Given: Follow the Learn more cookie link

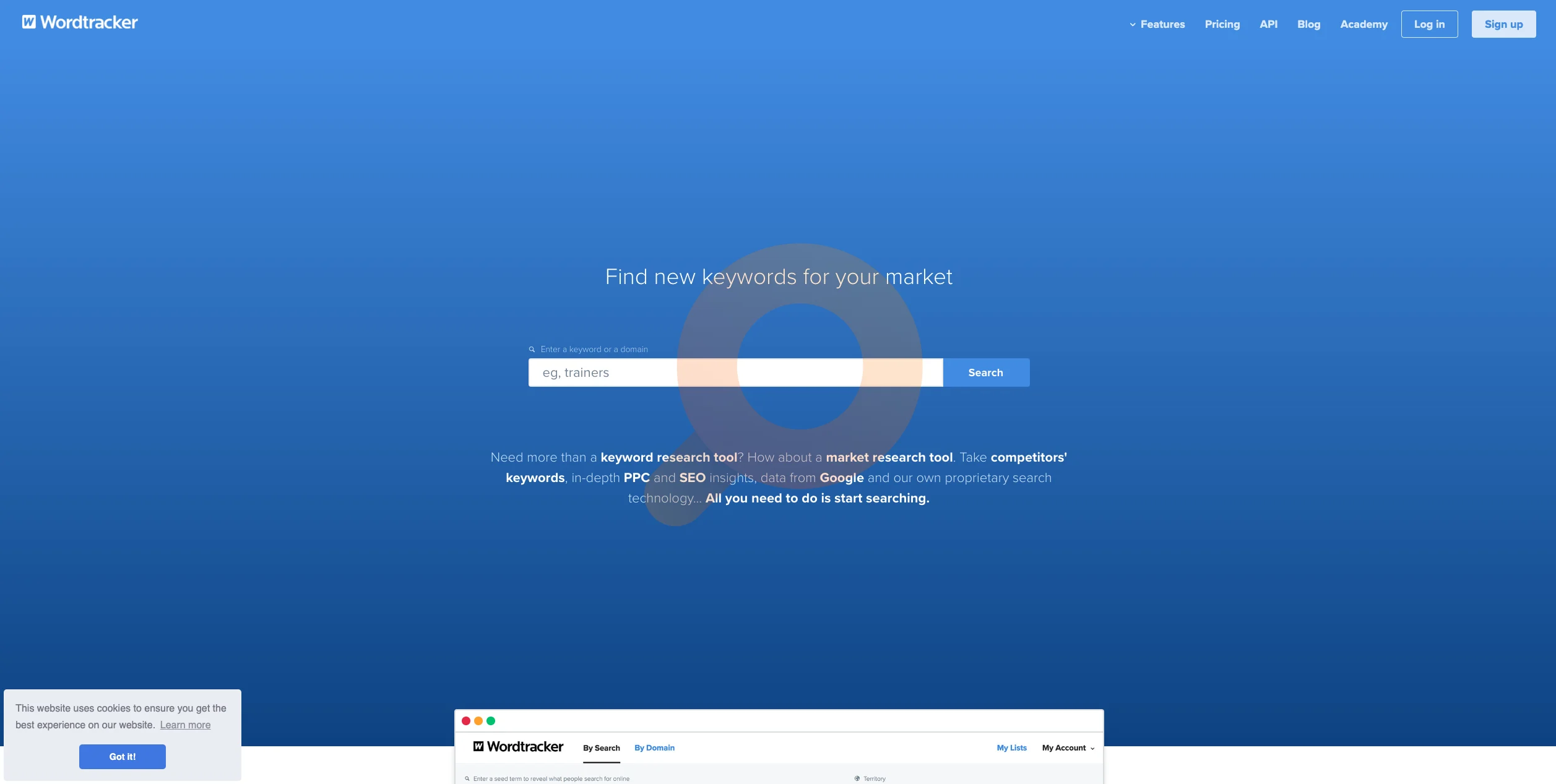Looking at the screenshot, I should pos(185,725).
